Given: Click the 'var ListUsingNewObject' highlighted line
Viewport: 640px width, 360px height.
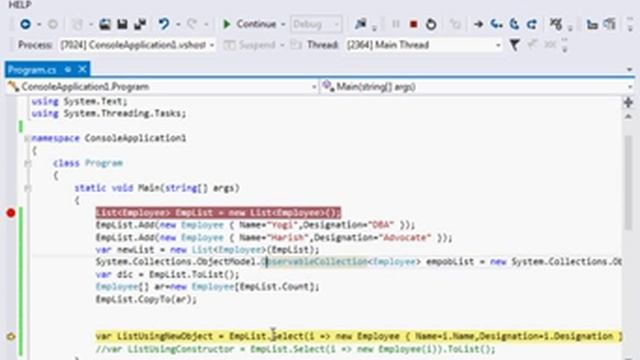Looking at the screenshot, I should [x=358, y=336].
